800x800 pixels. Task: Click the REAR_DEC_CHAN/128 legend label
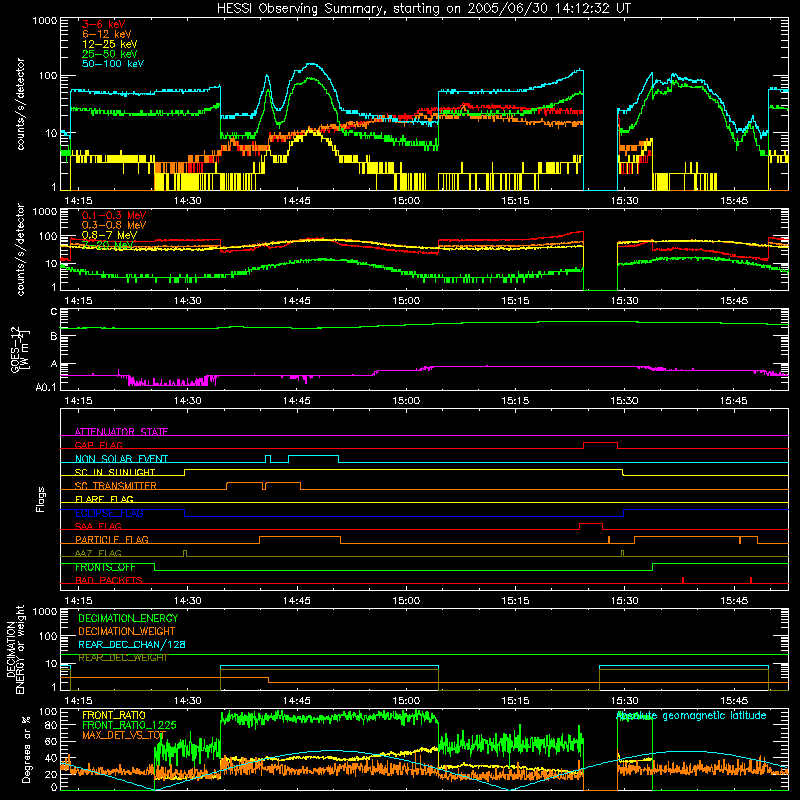pos(132,644)
